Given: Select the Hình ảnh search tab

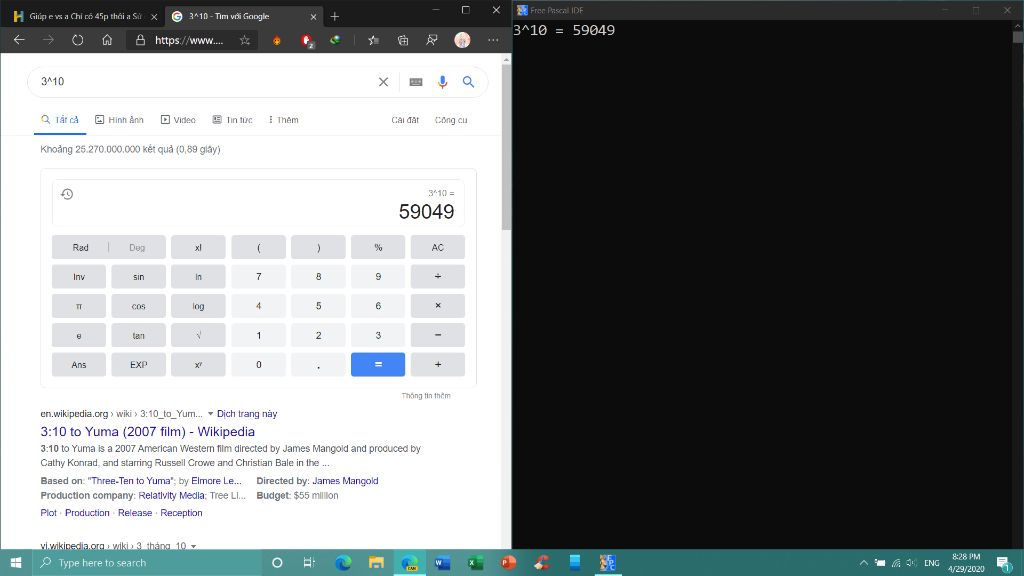Looking at the screenshot, I should [119, 120].
